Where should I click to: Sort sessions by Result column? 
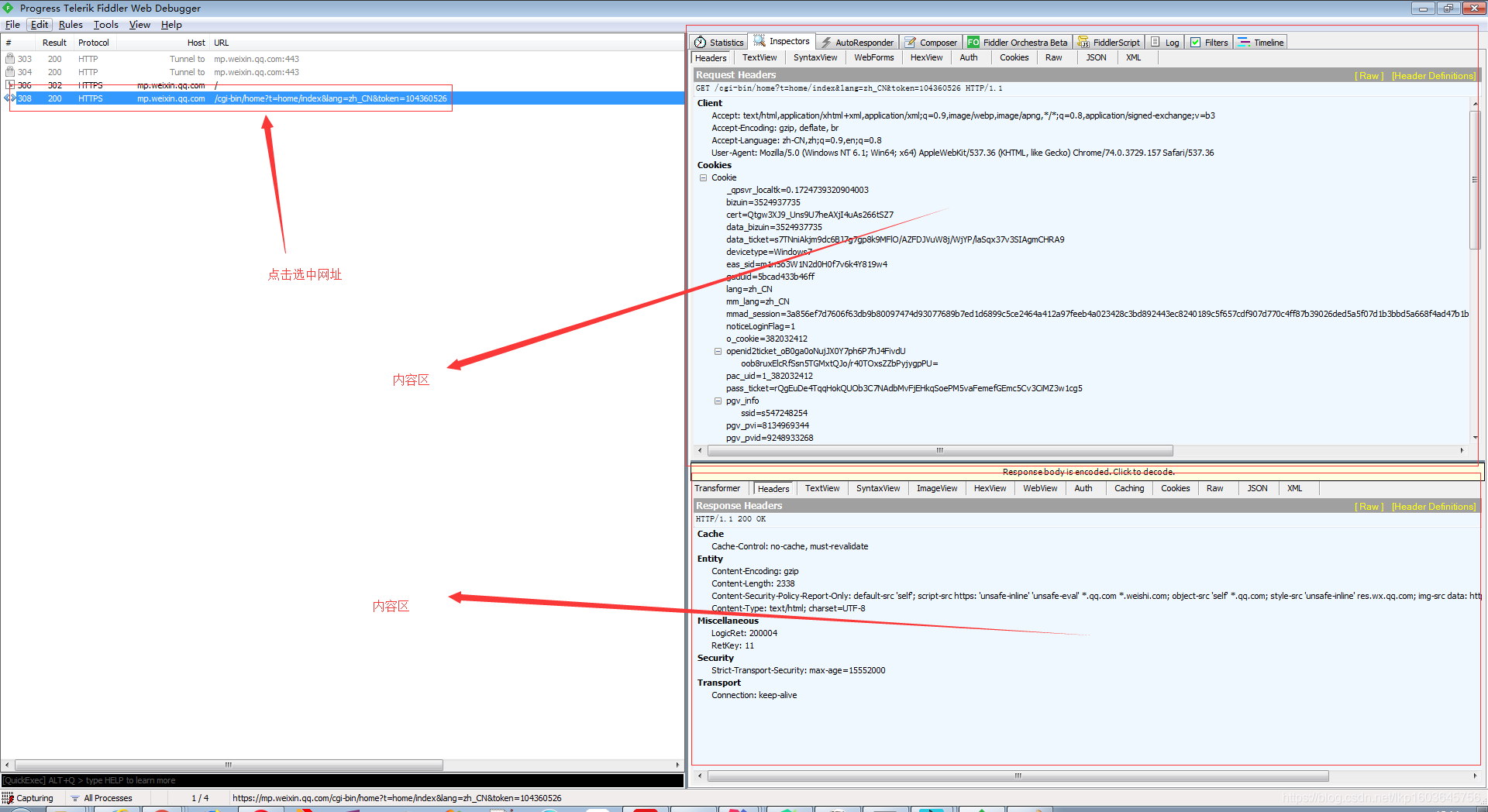pos(54,43)
